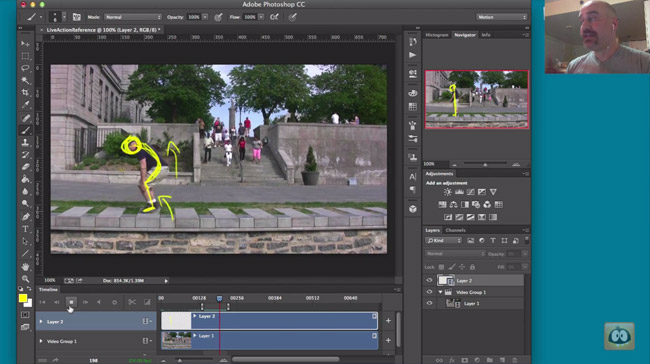
Task: Expand Layer 2 track in Timeline
Action: pos(41,322)
